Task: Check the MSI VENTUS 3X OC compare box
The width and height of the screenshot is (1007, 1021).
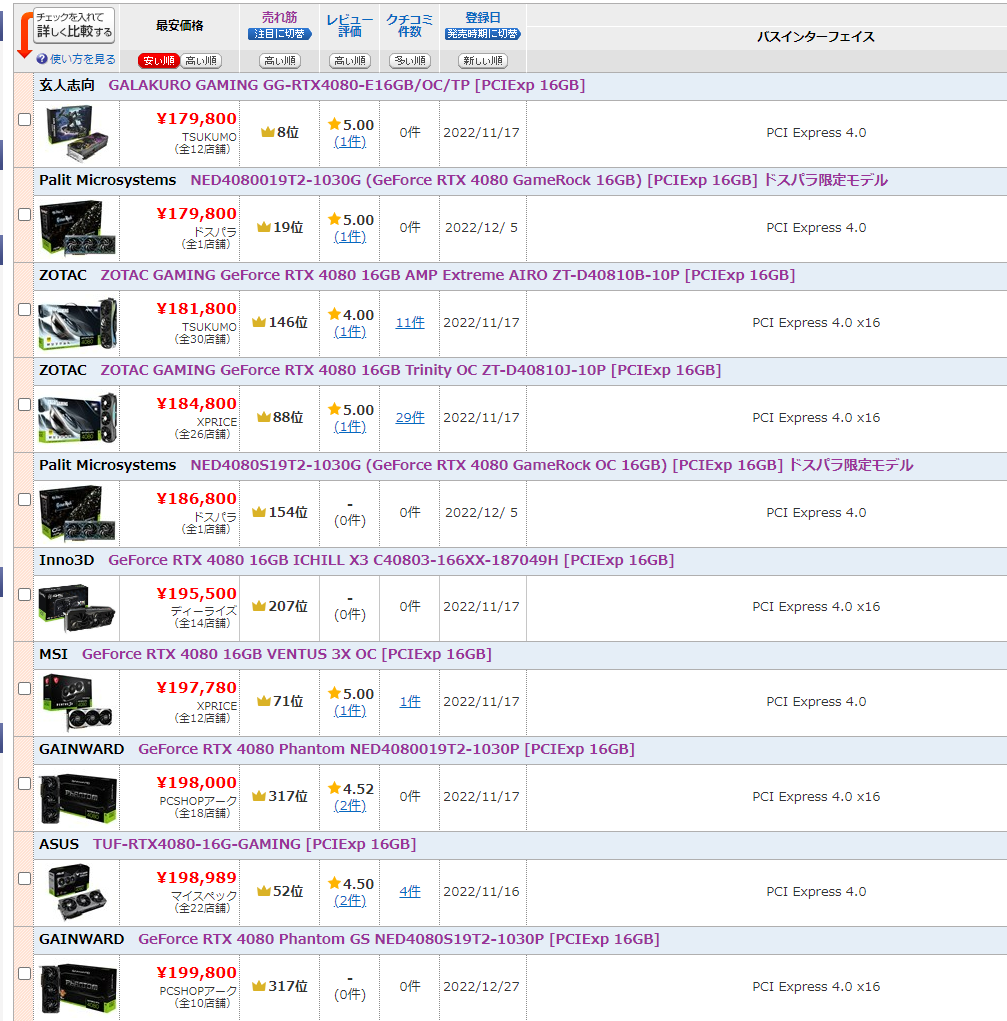Action: pyautogui.click(x=25, y=689)
